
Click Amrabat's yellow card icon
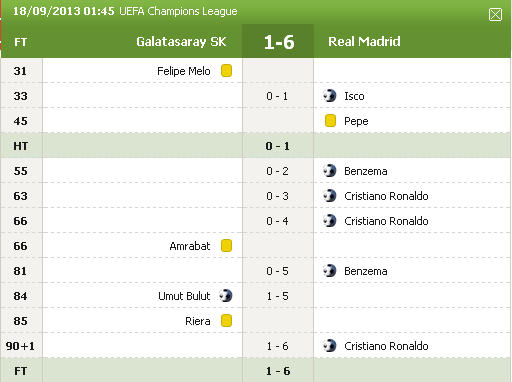coord(226,246)
